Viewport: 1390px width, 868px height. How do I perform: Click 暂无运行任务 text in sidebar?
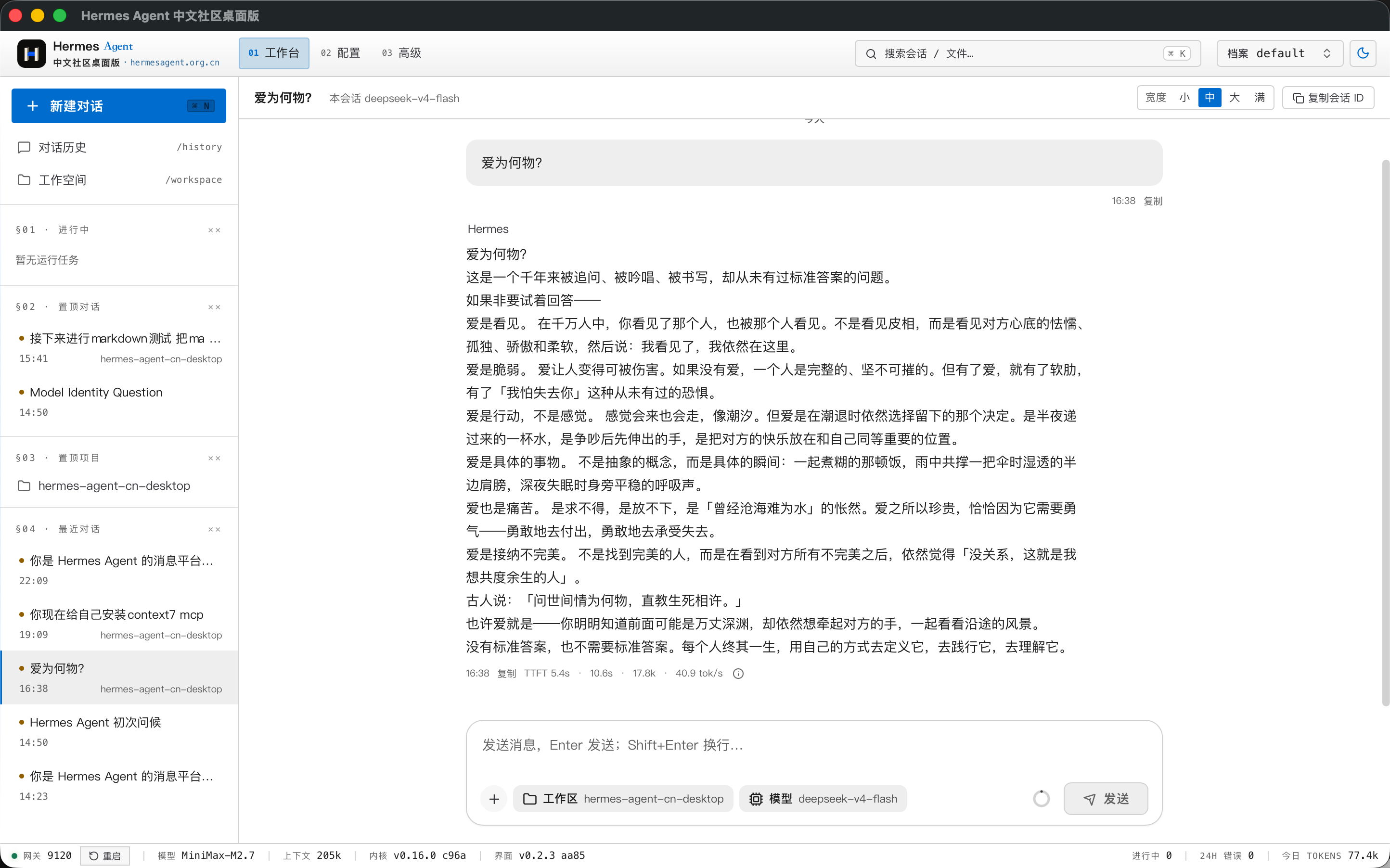tap(47, 260)
